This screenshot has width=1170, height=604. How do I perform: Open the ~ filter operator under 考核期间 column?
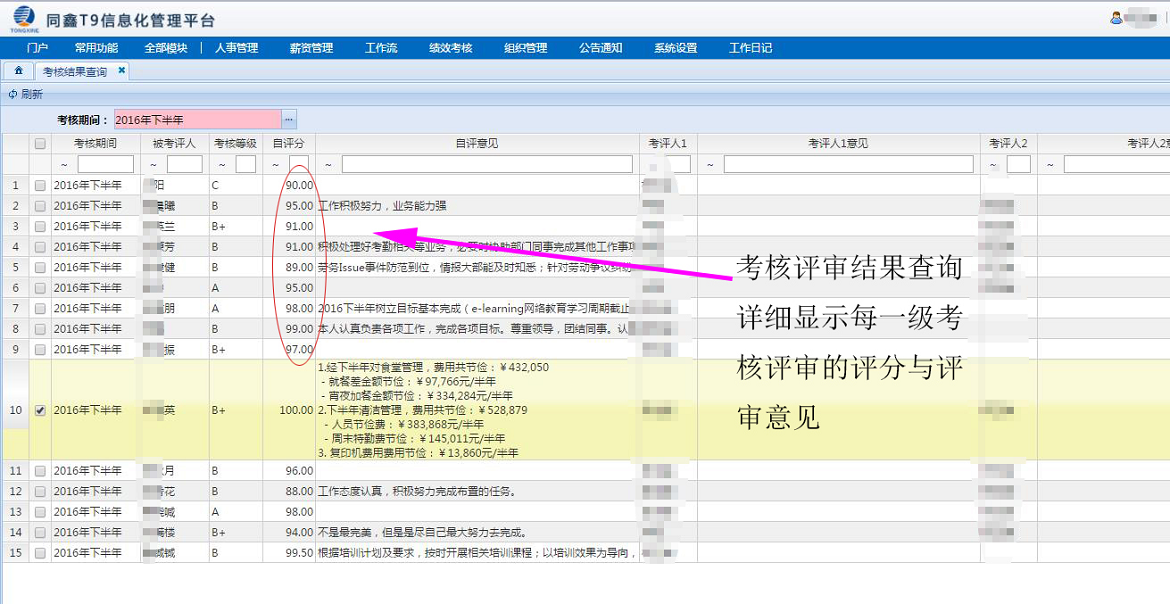pyautogui.click(x=65, y=164)
